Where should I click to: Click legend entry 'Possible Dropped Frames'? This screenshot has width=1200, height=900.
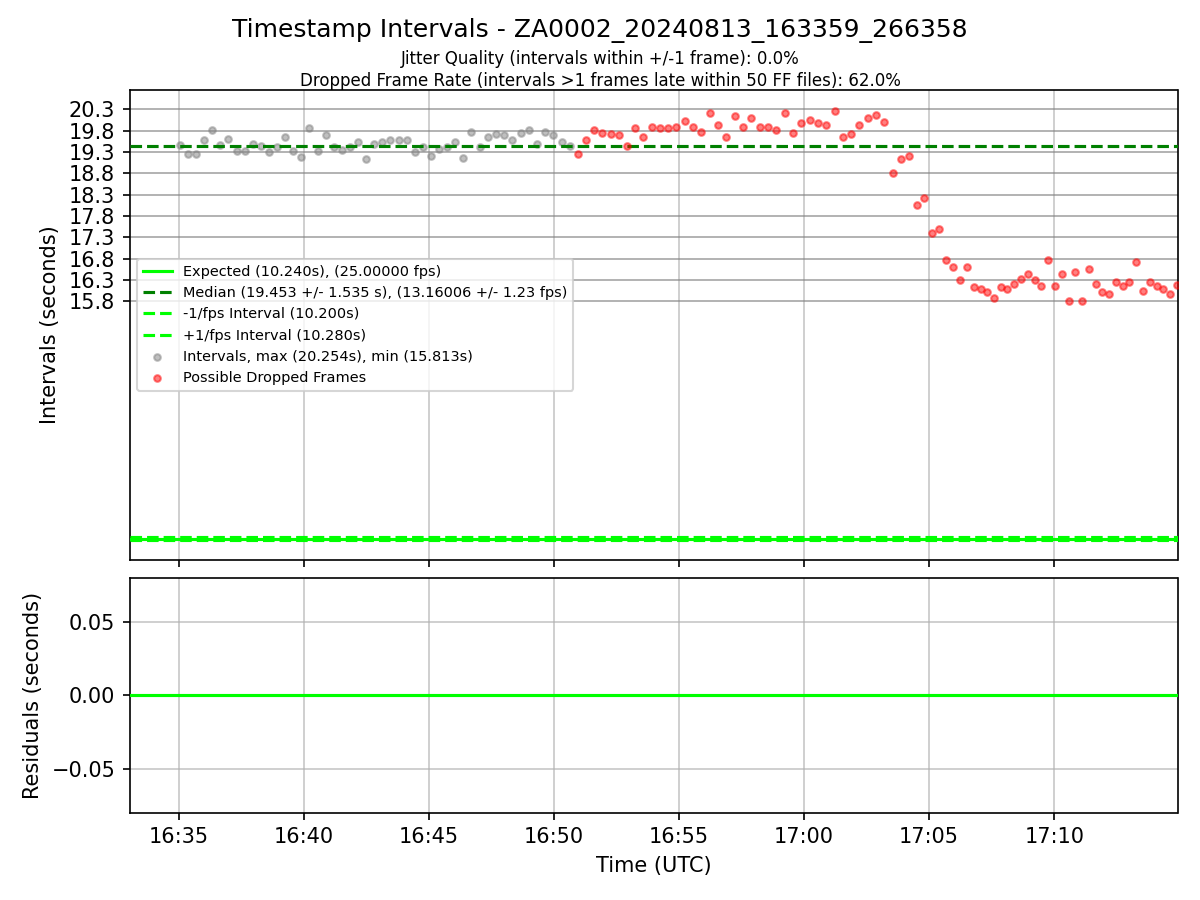coord(274,377)
